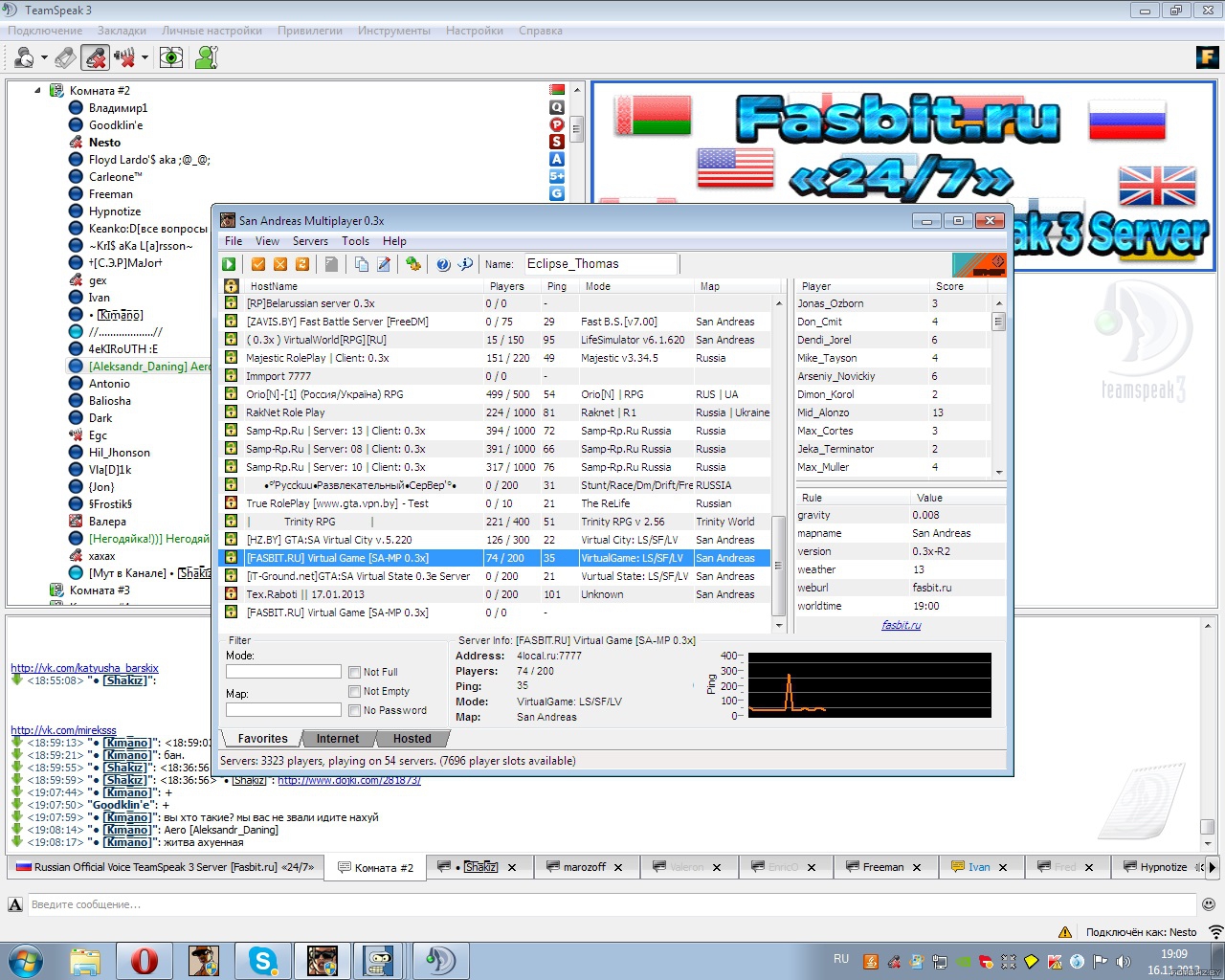Click the orange checkmark Add Server icon

[258, 264]
